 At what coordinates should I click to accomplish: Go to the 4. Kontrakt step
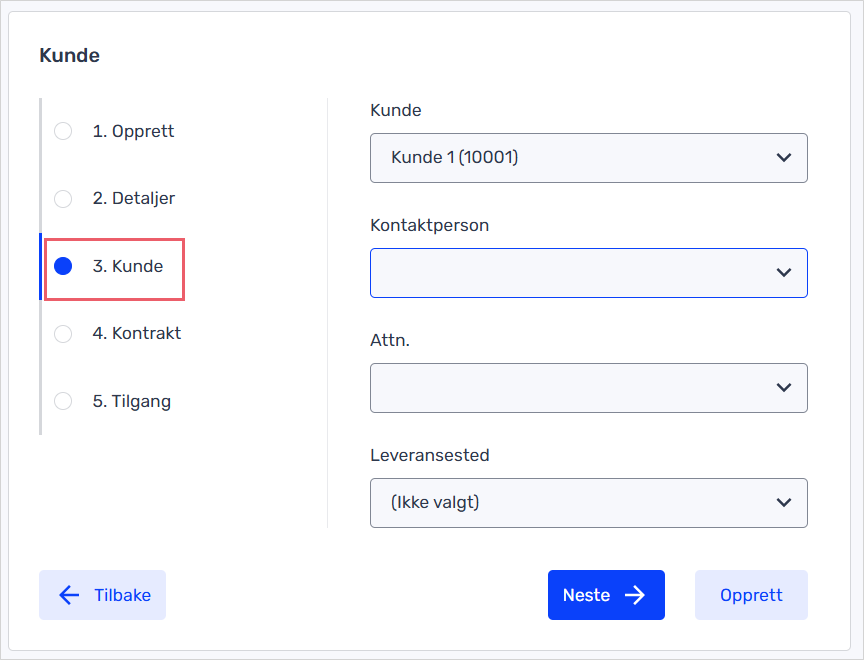click(137, 333)
